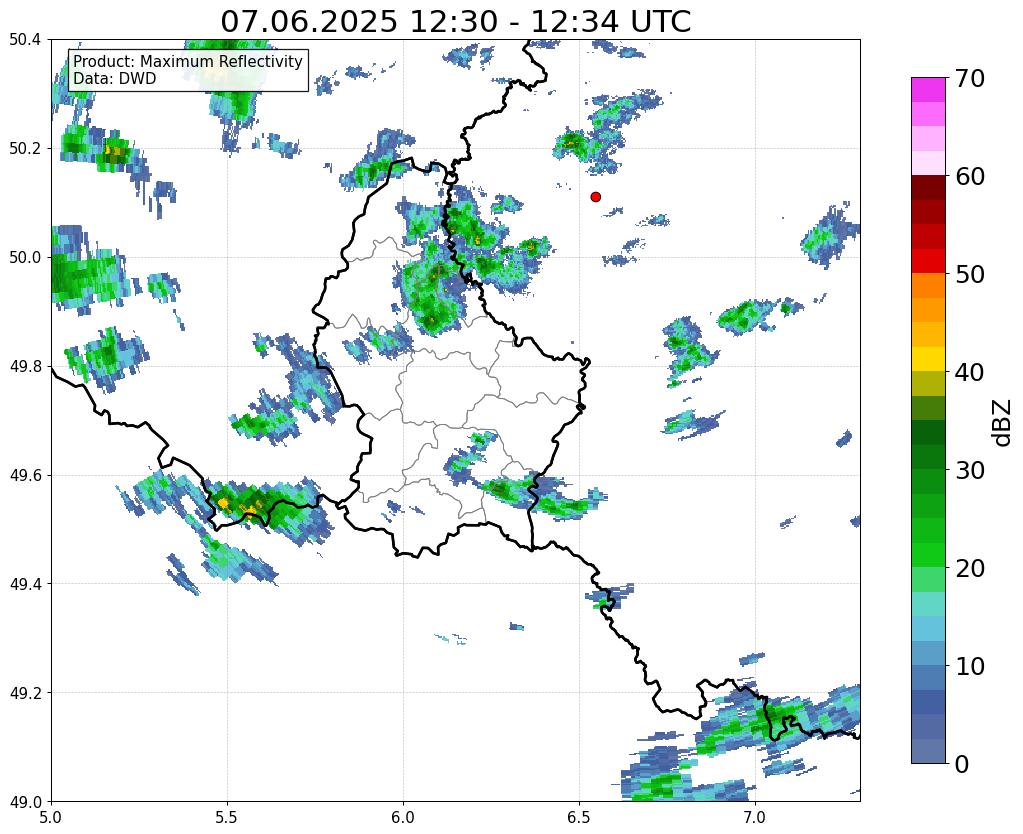Image resolution: width=1023 pixels, height=834 pixels.
Task: Click the 5.5 longitude axis label
Action: (227, 817)
